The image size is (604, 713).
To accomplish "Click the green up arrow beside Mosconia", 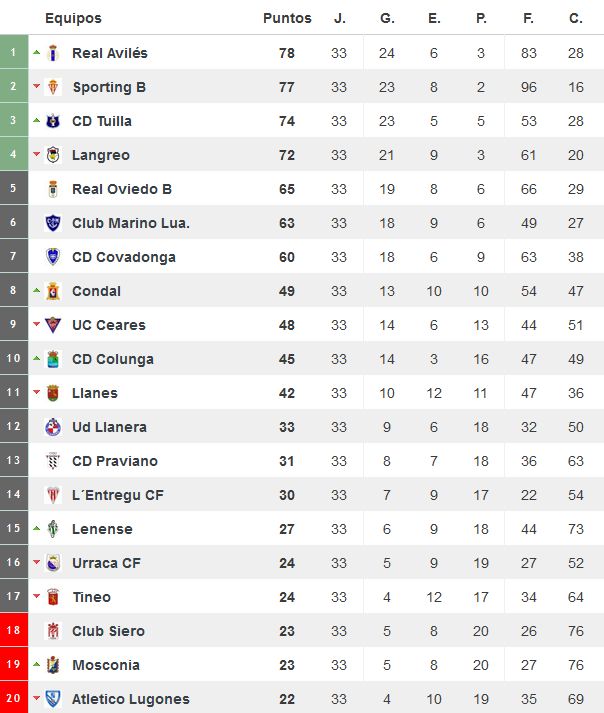I will point(37,664).
